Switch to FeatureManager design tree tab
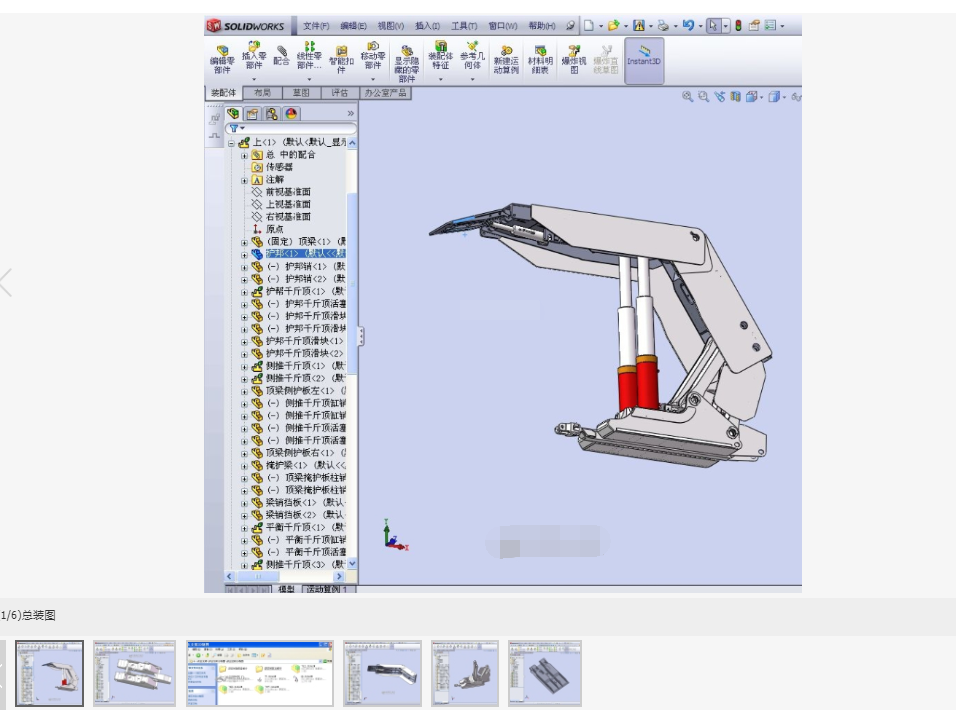The width and height of the screenshot is (956, 713). pos(234,113)
